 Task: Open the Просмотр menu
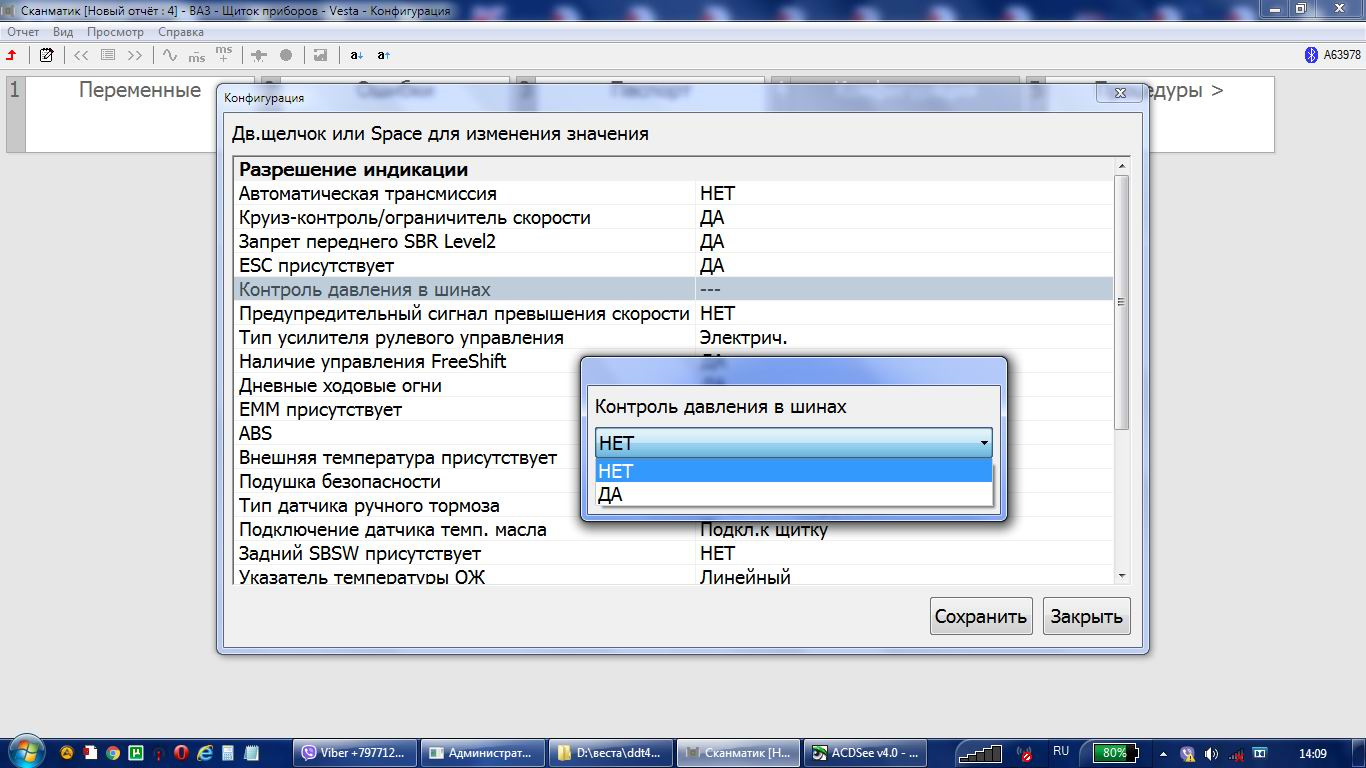click(115, 32)
